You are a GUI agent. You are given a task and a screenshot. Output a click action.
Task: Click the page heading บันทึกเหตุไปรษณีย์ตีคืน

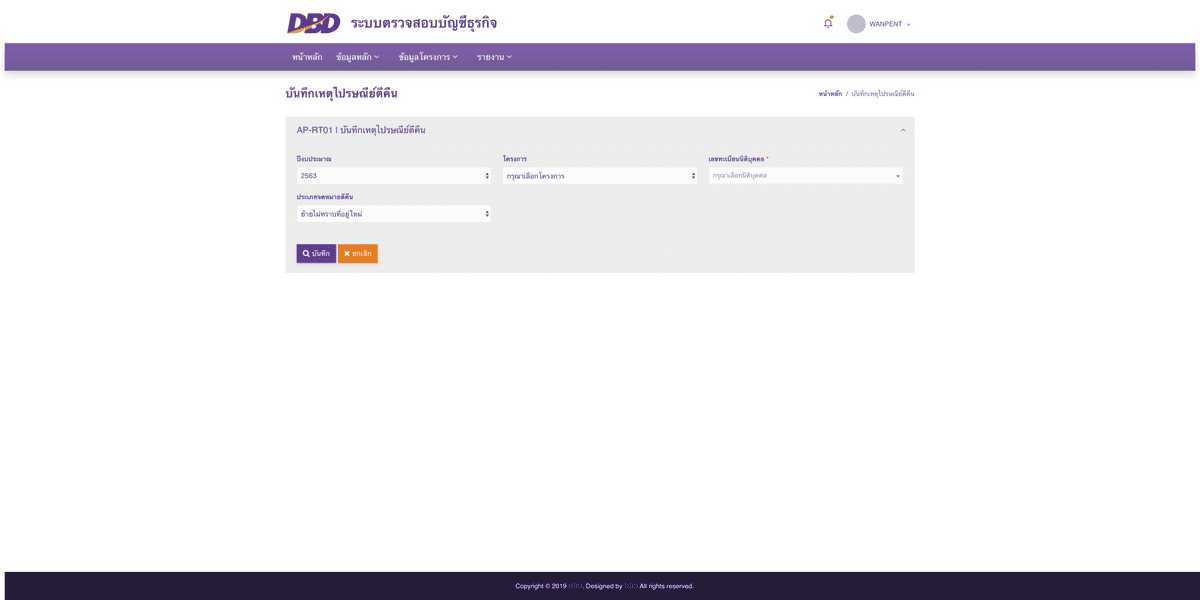tap(342, 93)
